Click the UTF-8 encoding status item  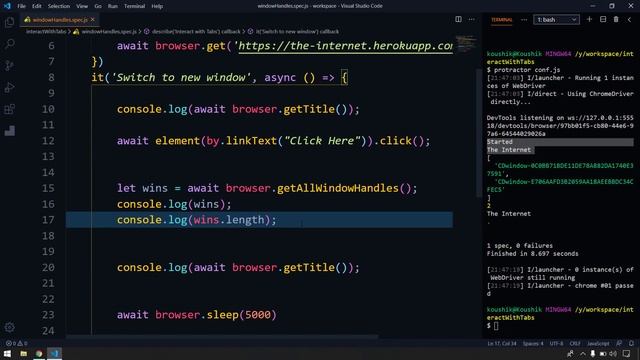(x=556, y=343)
